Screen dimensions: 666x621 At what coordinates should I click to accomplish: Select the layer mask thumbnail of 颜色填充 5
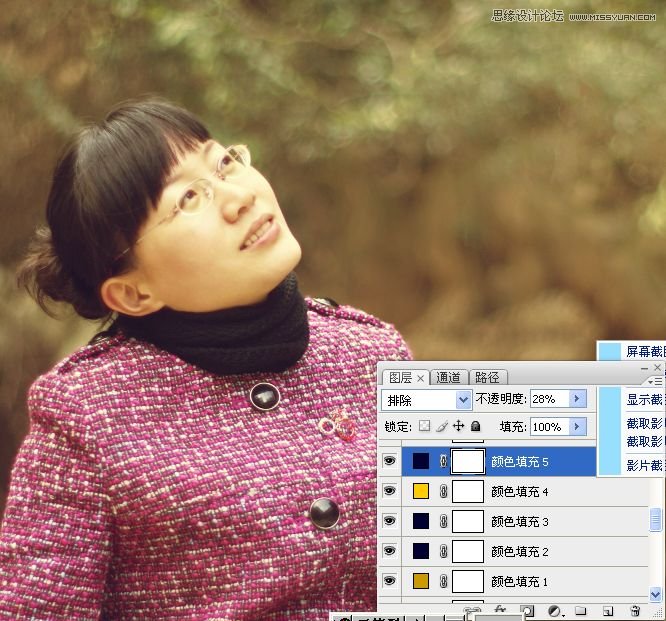coord(468,461)
